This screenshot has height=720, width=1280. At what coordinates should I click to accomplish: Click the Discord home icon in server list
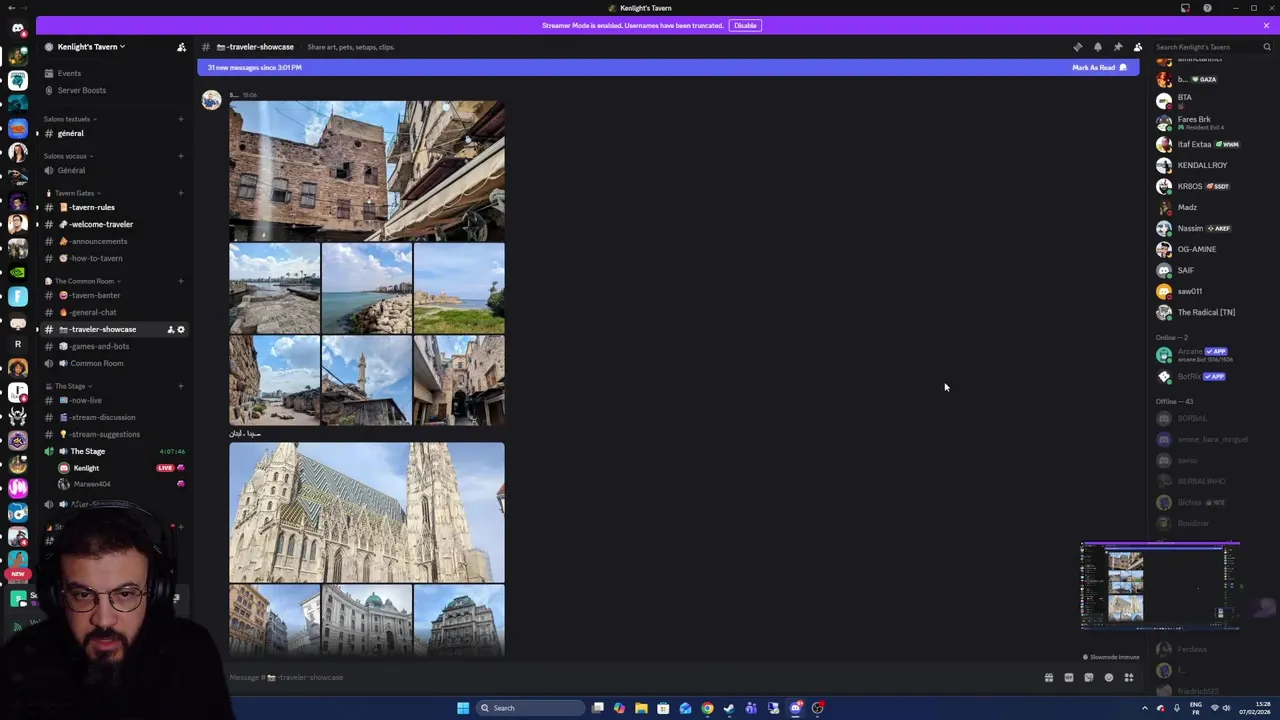click(x=17, y=28)
